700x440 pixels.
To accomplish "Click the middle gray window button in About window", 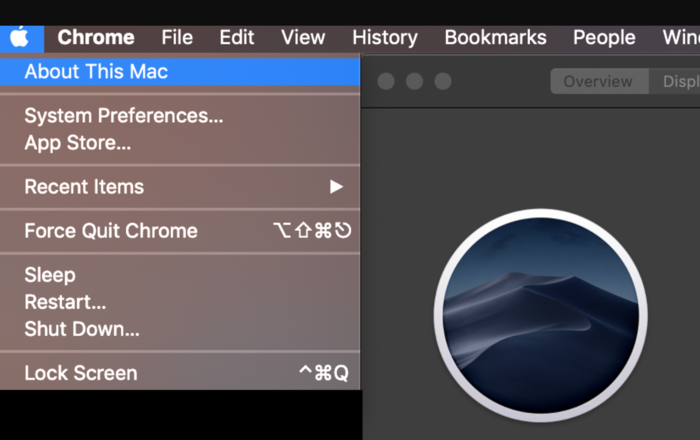I will tap(414, 81).
